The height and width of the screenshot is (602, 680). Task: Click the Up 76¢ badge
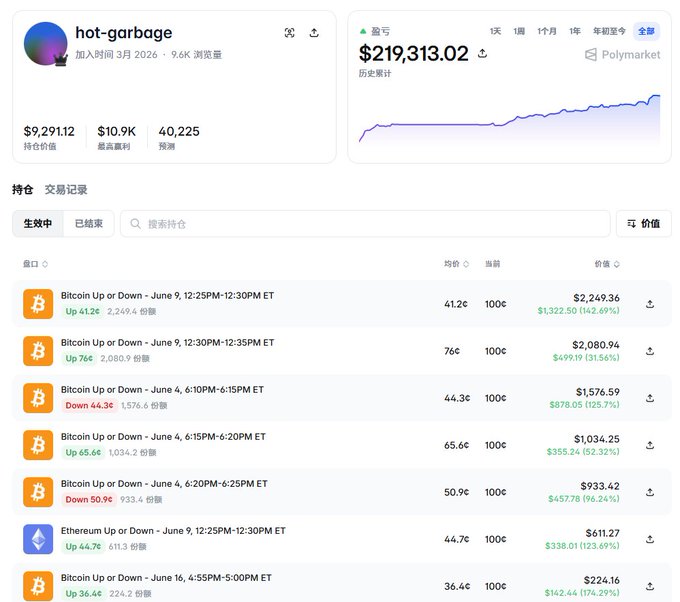pos(79,358)
